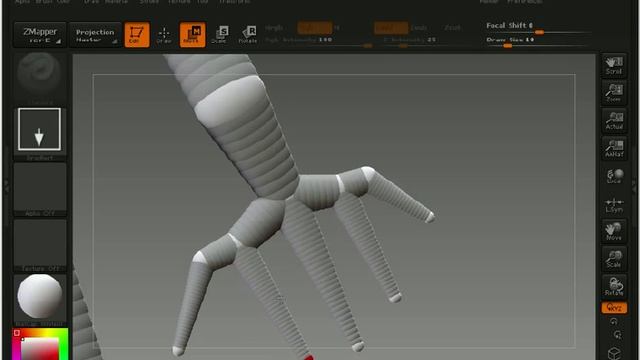This screenshot has width=640, height=360.
Task: Open the ZMapper plugin button
Action: click(x=40, y=35)
